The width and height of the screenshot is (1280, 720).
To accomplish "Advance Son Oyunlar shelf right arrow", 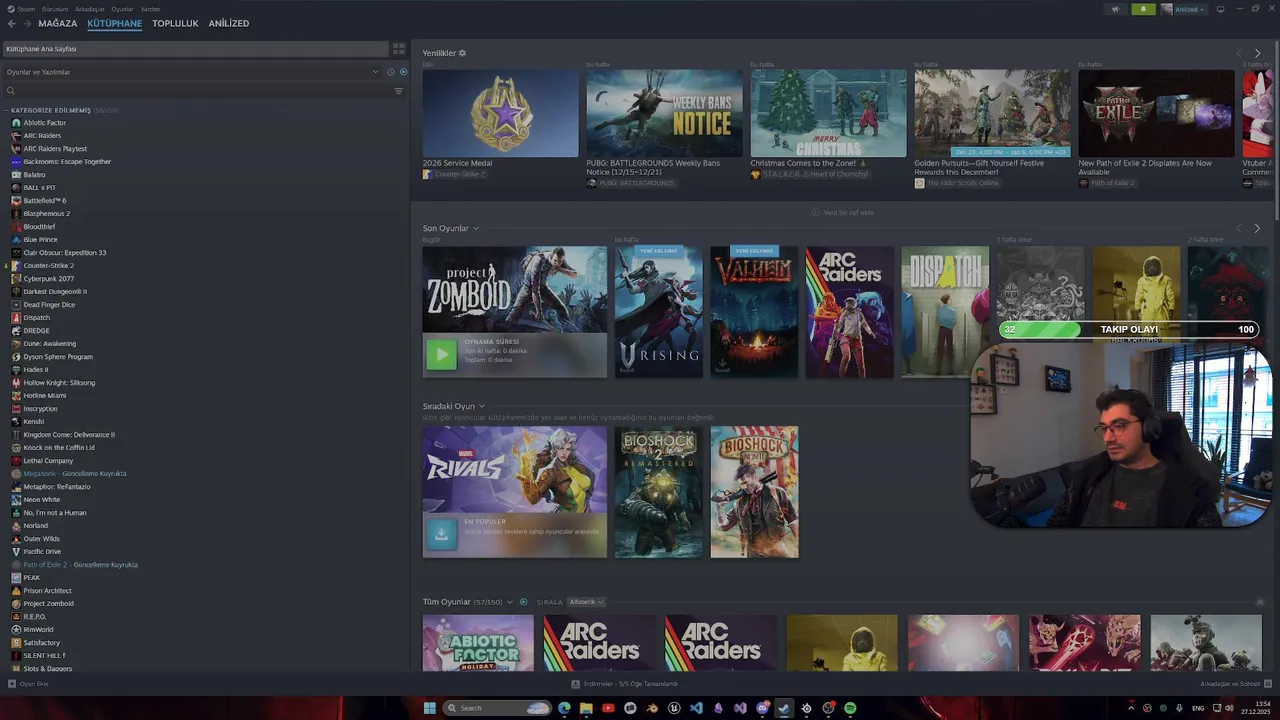I will 1257,228.
